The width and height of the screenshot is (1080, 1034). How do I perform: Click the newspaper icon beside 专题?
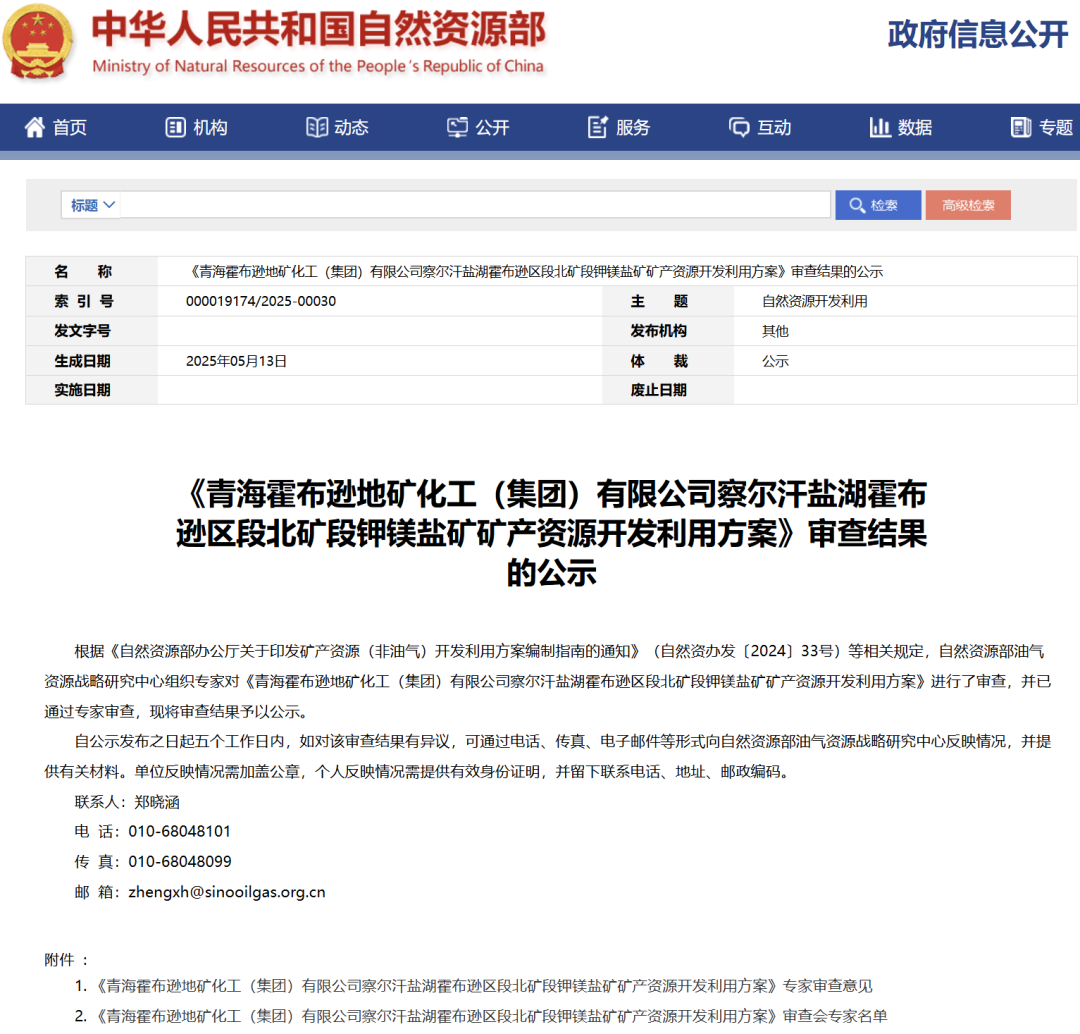pyautogui.click(x=1021, y=127)
